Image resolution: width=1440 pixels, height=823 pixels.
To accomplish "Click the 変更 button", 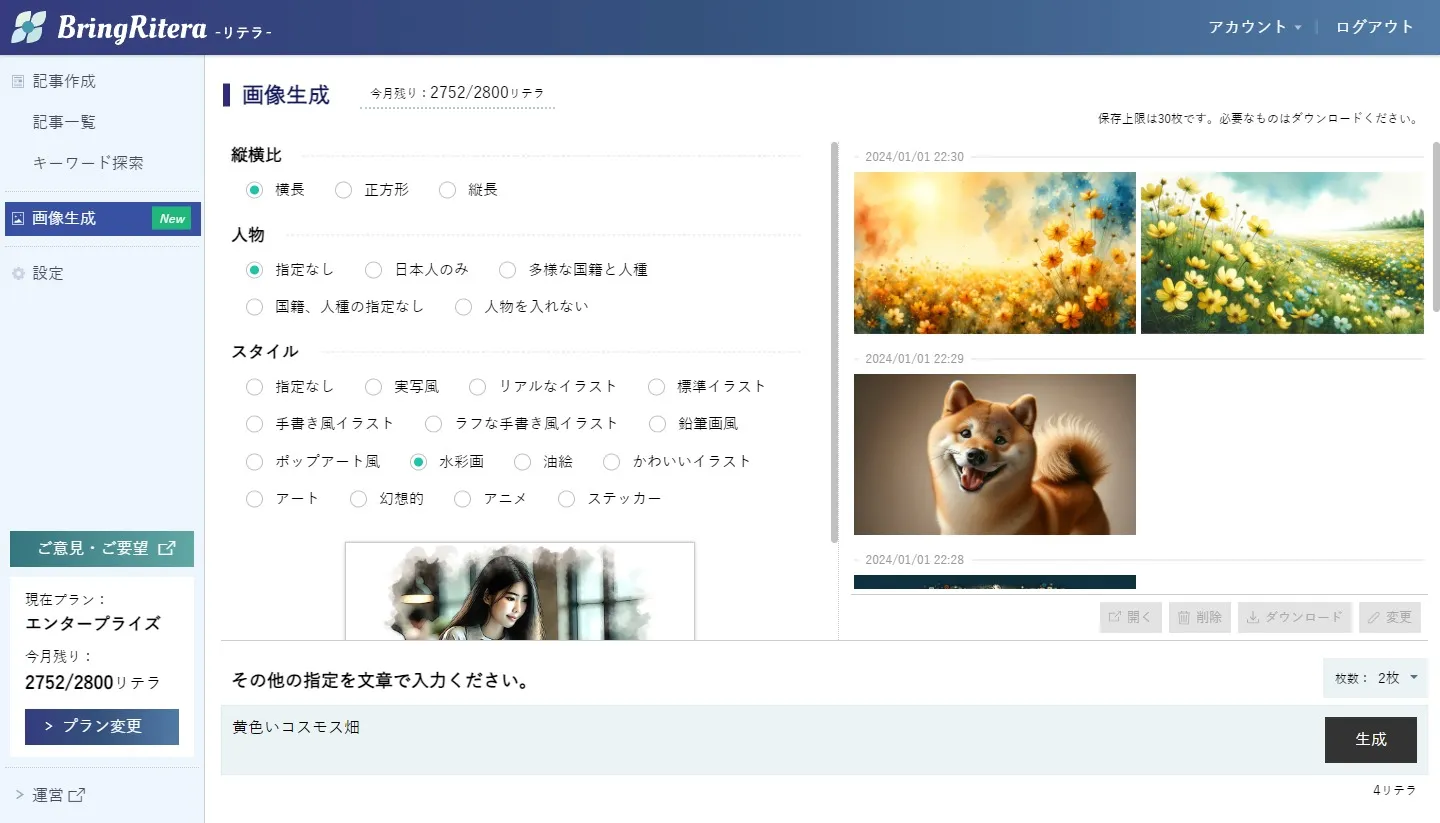I will pyautogui.click(x=1390, y=617).
